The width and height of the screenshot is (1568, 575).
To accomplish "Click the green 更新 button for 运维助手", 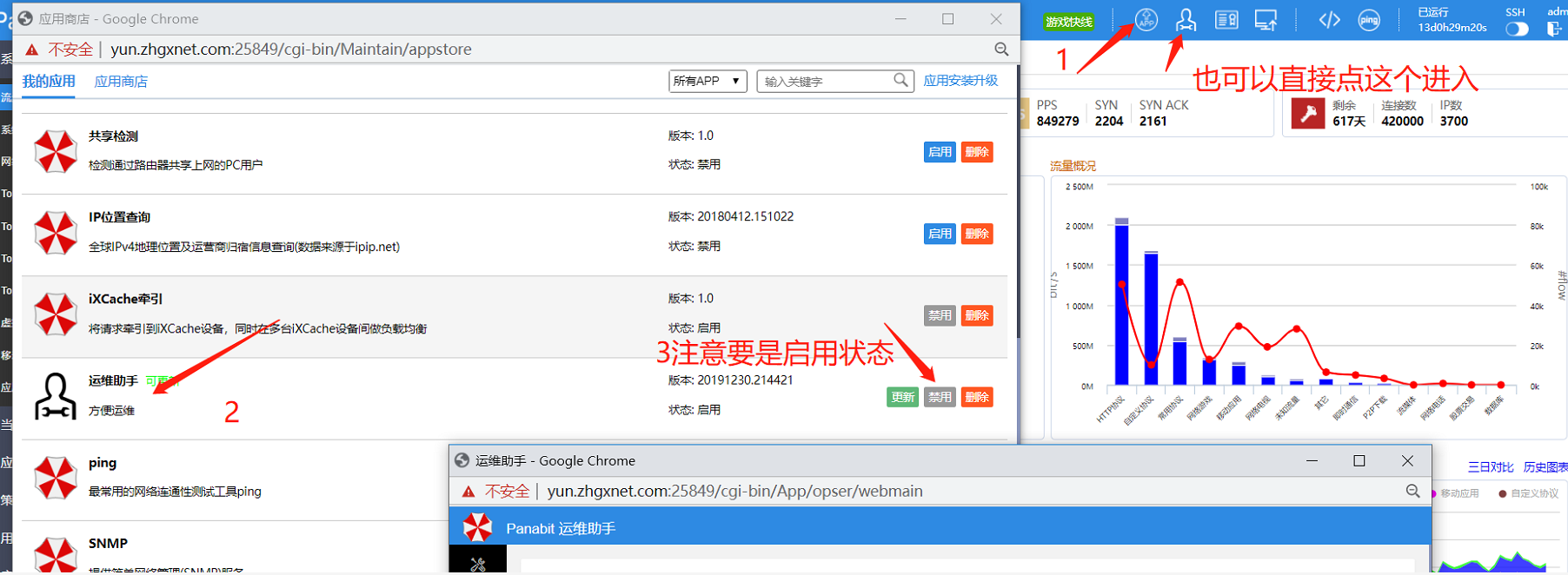I will coord(902,397).
